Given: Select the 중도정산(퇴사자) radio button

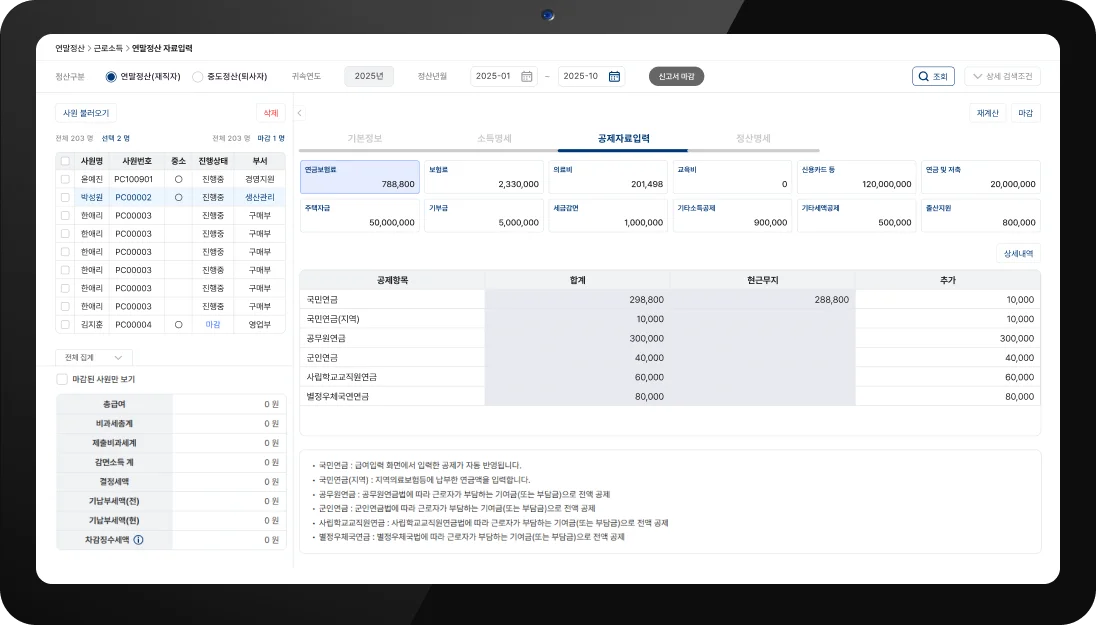Looking at the screenshot, I should 197,76.
